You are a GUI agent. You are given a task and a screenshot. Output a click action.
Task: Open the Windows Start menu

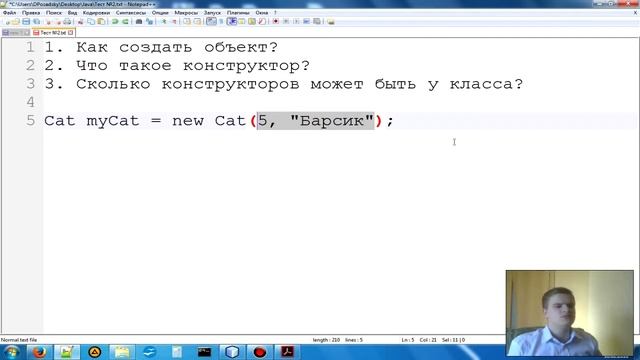tap(11, 352)
